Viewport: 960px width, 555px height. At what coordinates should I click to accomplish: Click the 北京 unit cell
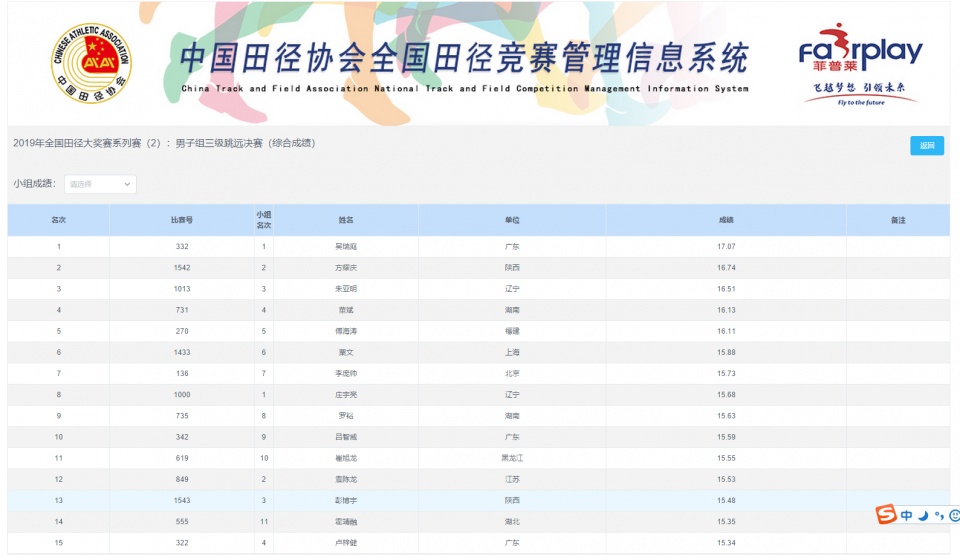pos(512,373)
